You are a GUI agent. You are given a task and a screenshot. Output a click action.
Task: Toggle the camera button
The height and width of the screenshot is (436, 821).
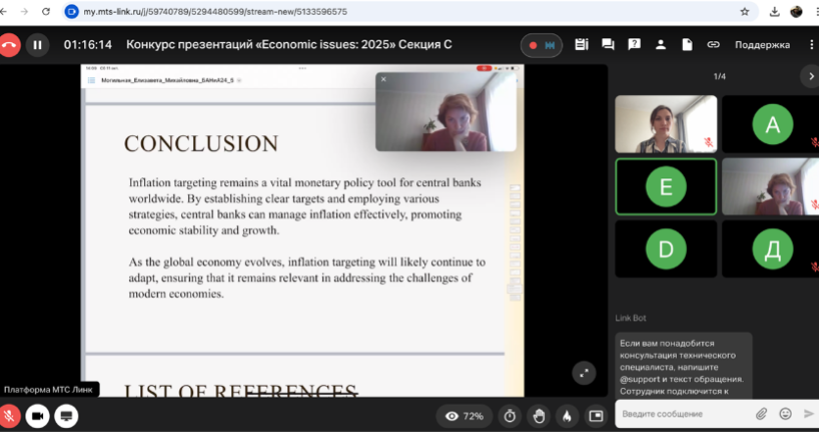pos(38,415)
